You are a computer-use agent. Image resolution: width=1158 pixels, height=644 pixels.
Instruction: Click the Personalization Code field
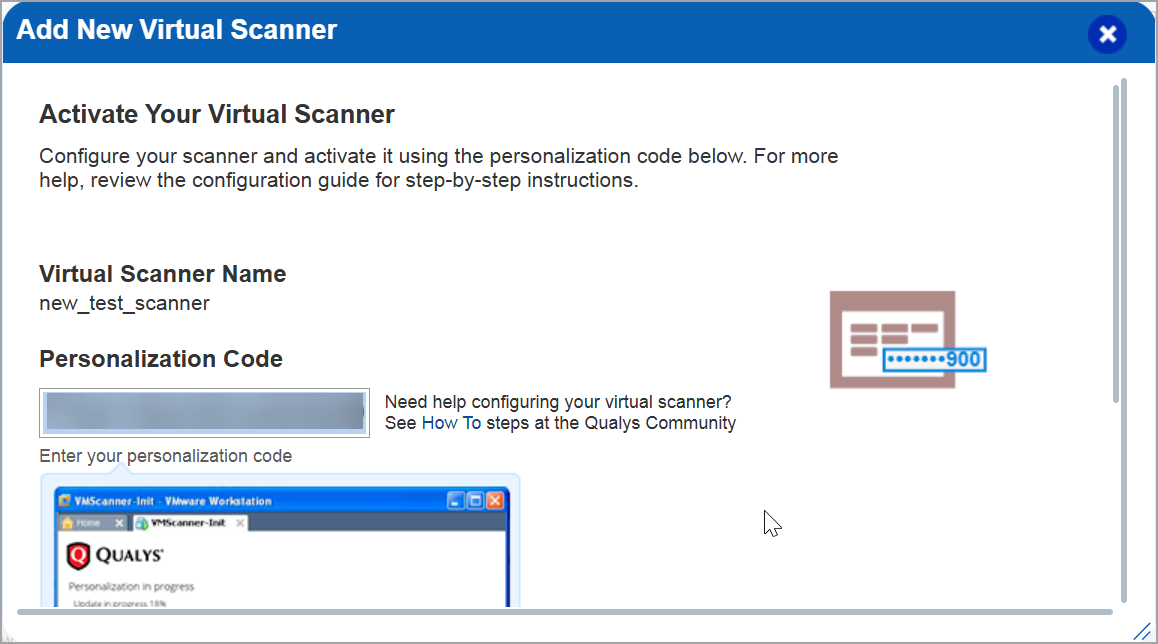205,413
